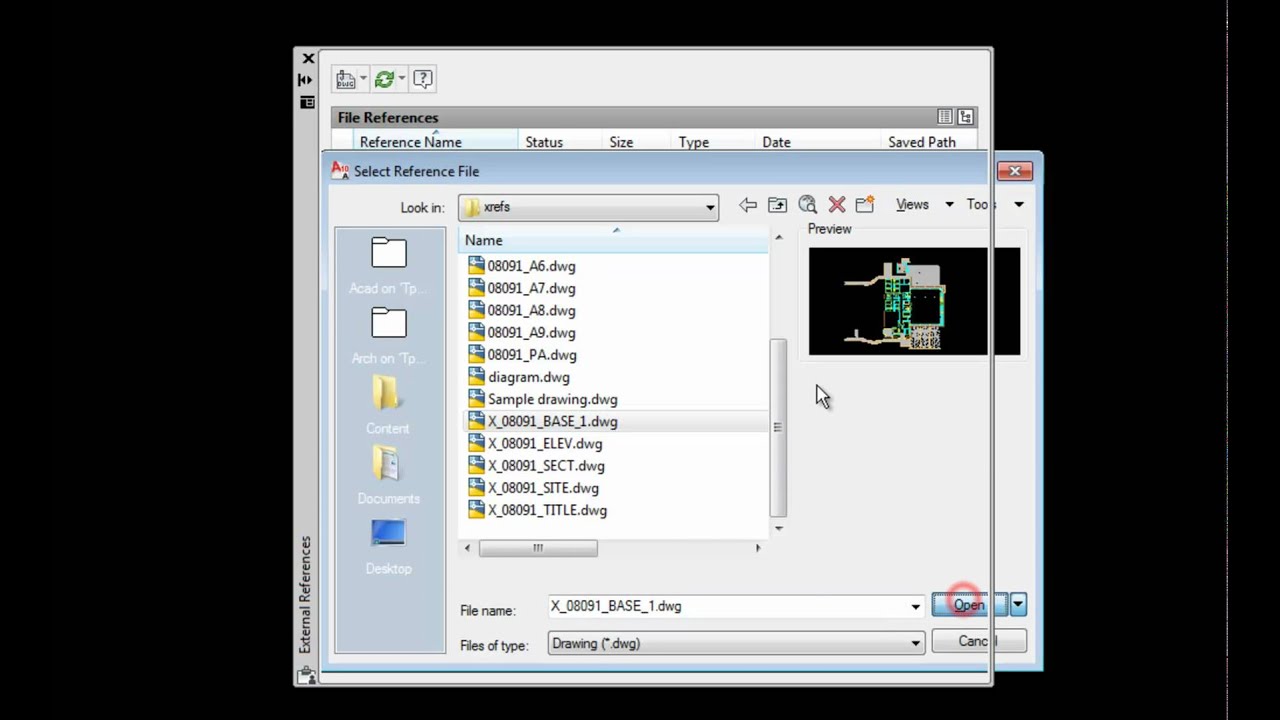The image size is (1280, 720).
Task: Click the horizontal scrollbar thumb in file list
Action: click(x=538, y=548)
